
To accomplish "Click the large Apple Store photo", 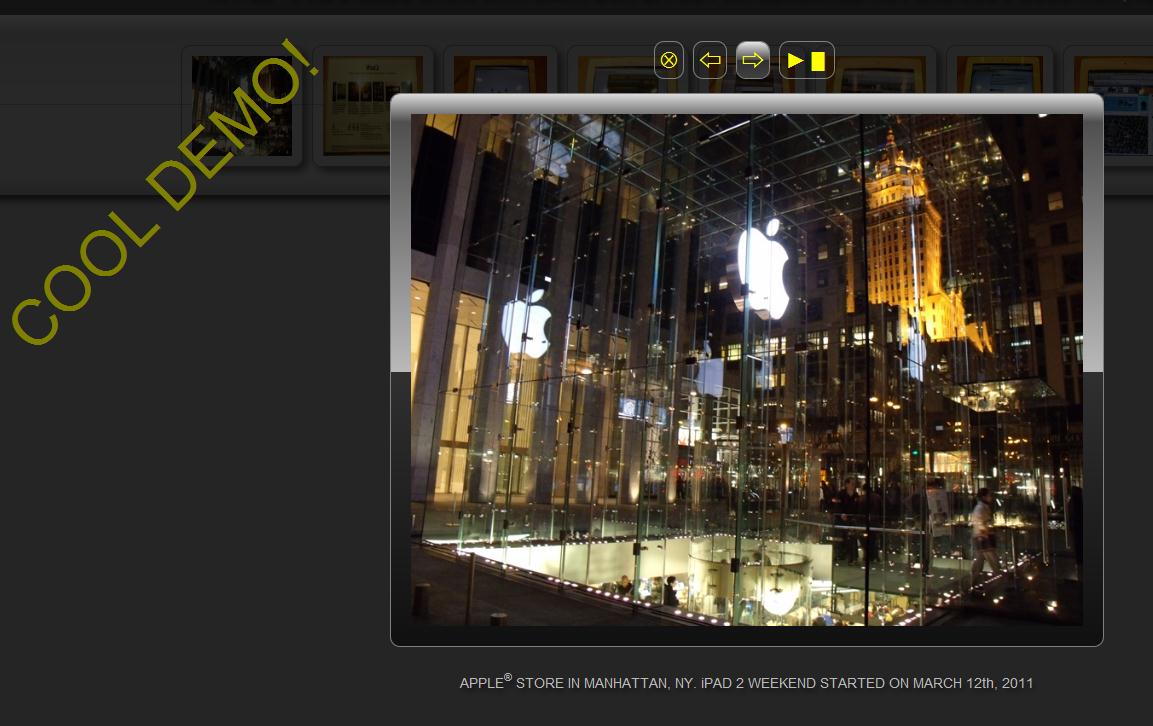I will point(746,369).
